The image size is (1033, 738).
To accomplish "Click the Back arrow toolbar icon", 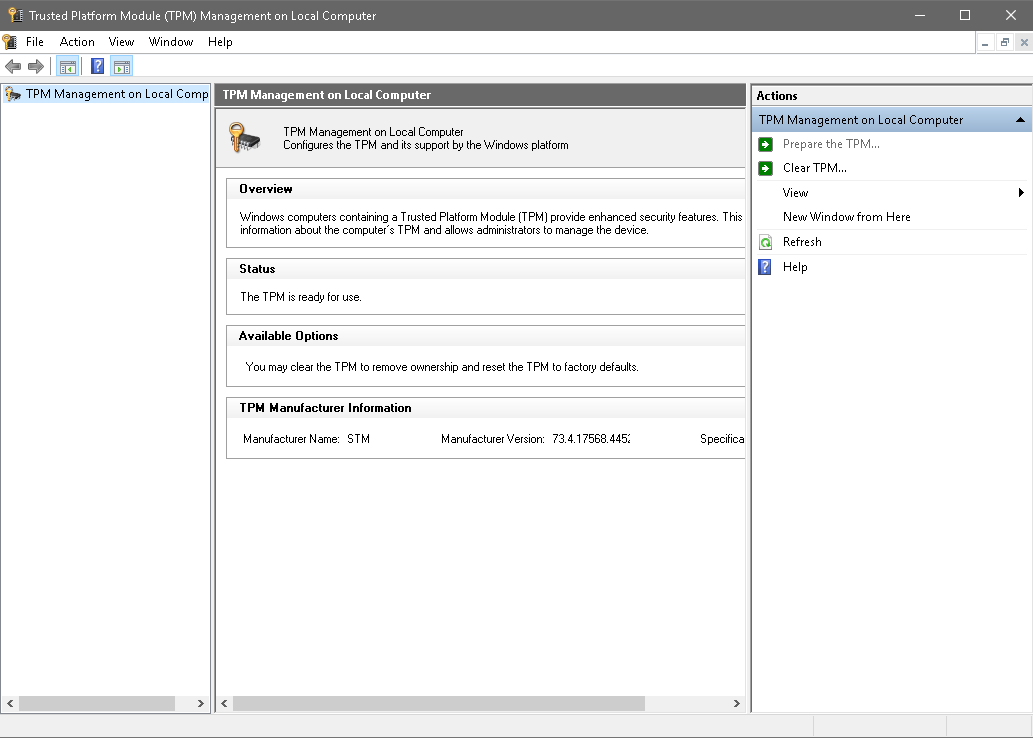I will pos(13,66).
